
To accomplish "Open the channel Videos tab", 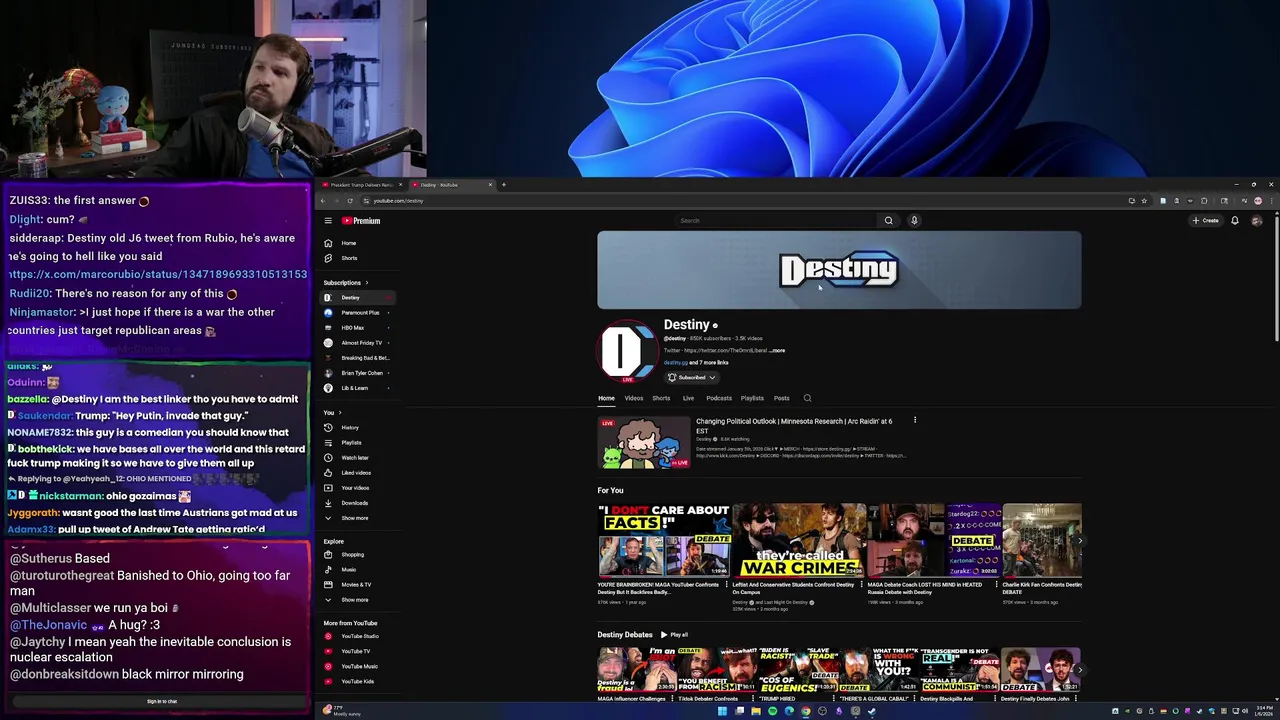I will [x=634, y=398].
